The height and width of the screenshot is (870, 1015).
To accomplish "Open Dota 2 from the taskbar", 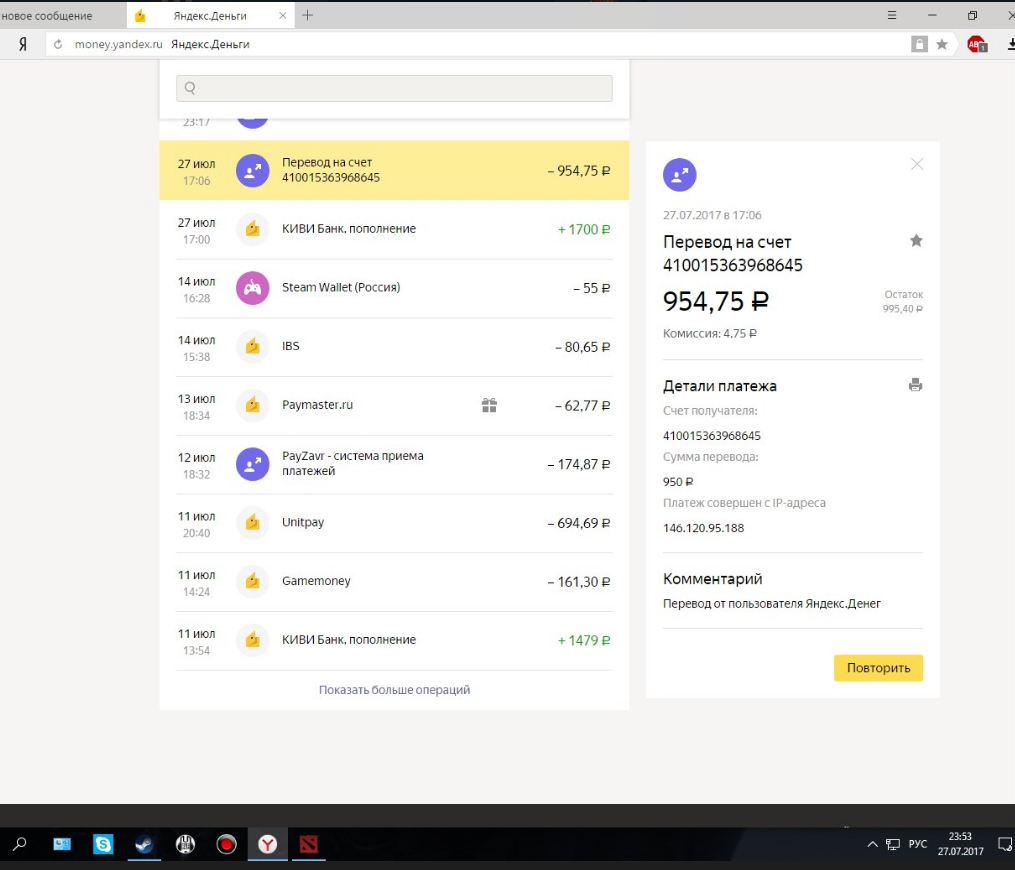I will pos(309,844).
